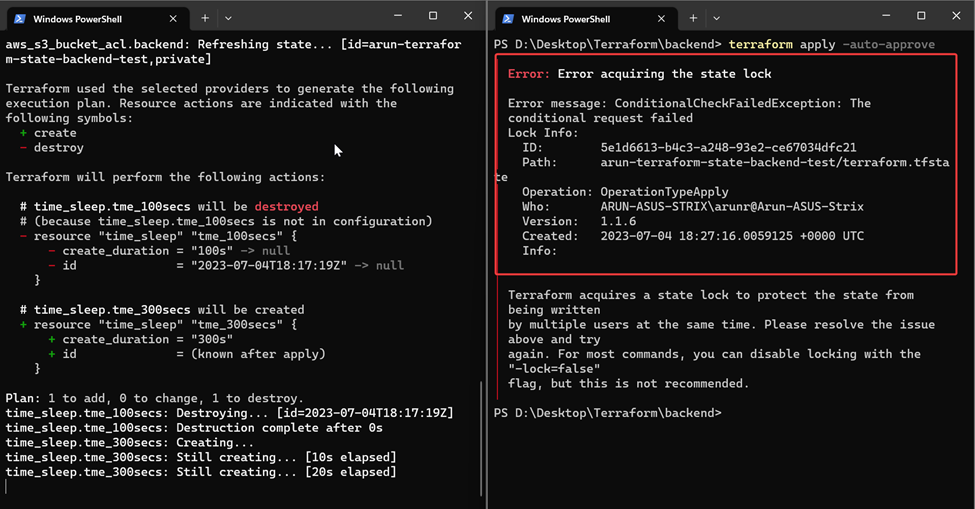Click the '- destroy' symbol legend line

coord(52,147)
